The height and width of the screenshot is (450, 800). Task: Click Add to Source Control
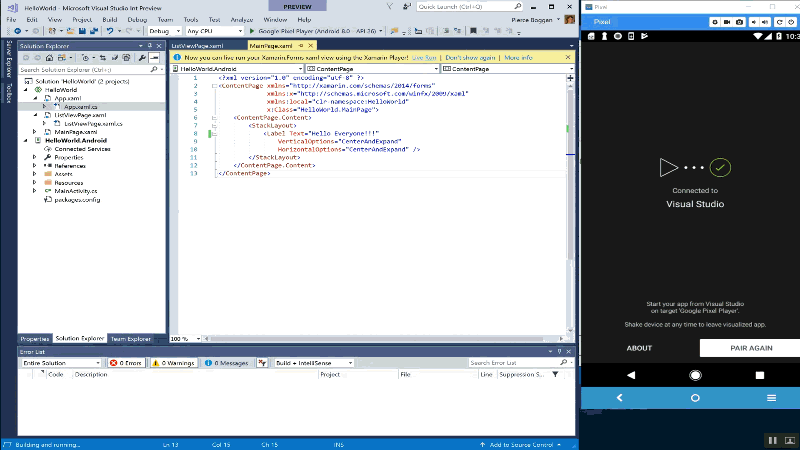point(520,445)
